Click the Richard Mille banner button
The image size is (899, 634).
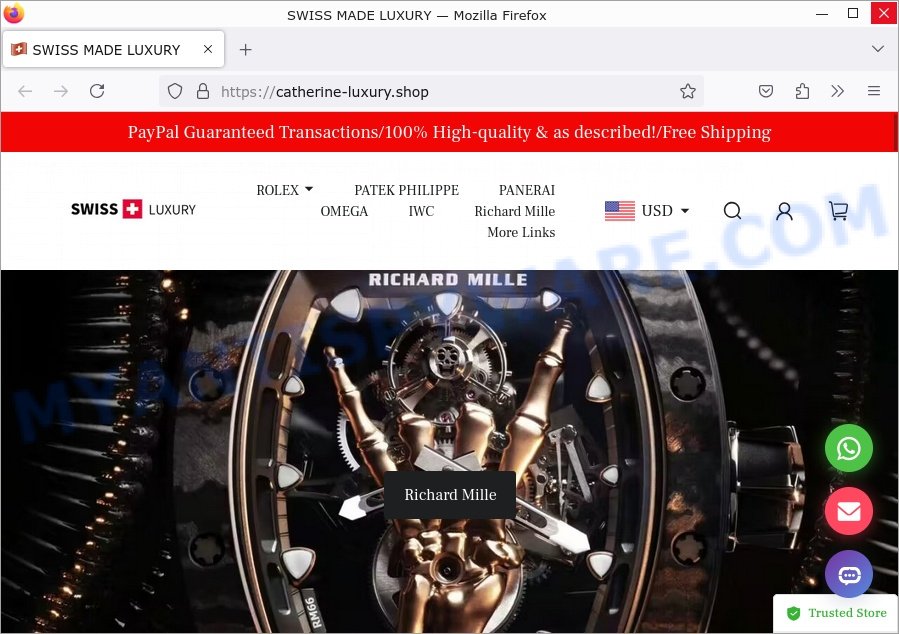(x=450, y=495)
